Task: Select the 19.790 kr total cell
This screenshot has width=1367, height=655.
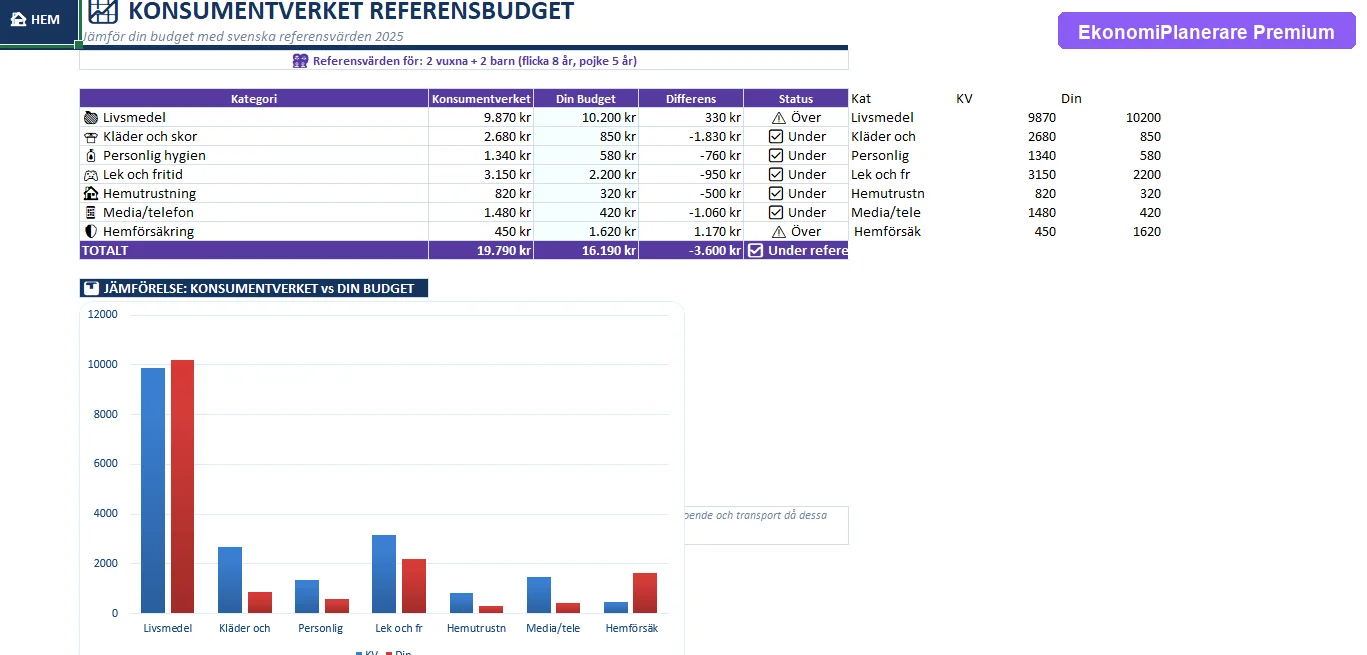Action: coord(481,251)
